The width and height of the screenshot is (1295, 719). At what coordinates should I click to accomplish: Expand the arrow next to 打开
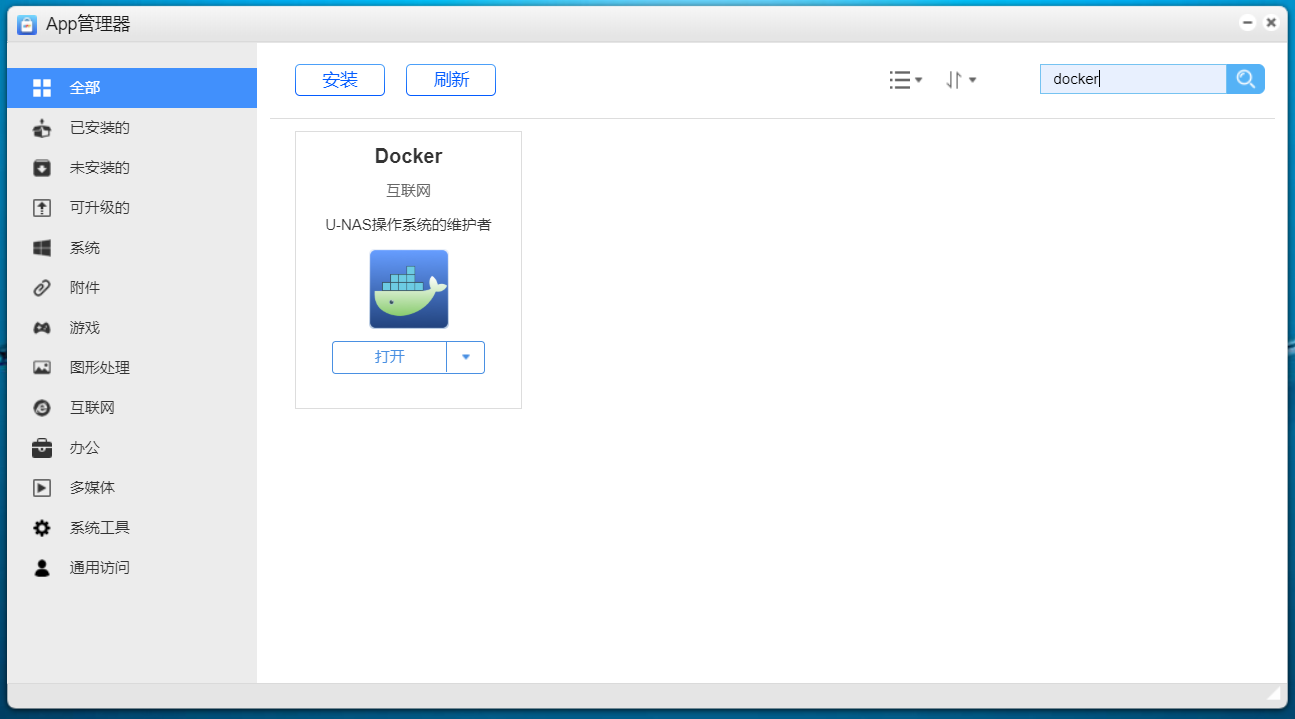(466, 357)
